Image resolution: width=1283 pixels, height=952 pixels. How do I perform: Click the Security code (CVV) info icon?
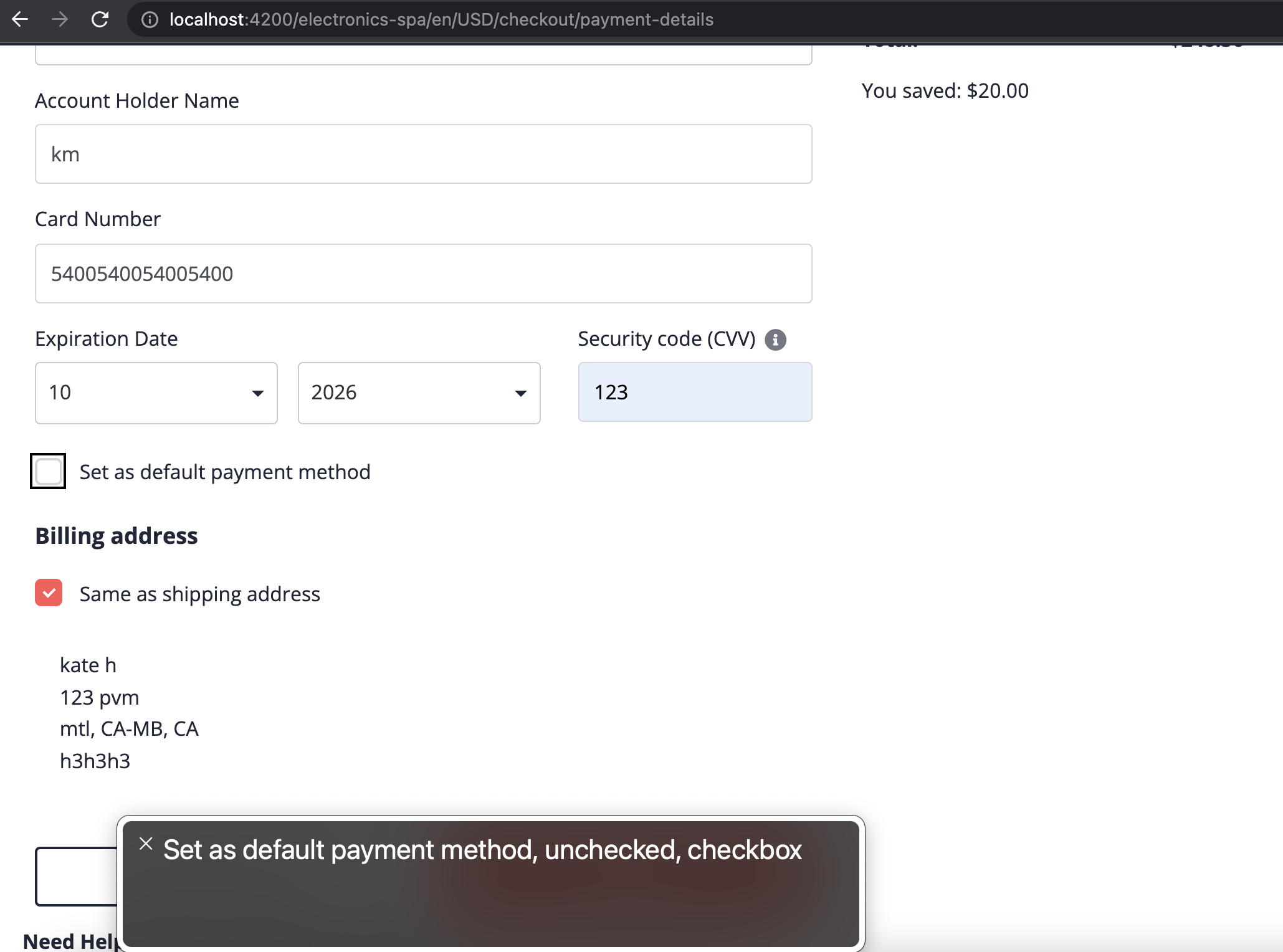click(x=776, y=340)
